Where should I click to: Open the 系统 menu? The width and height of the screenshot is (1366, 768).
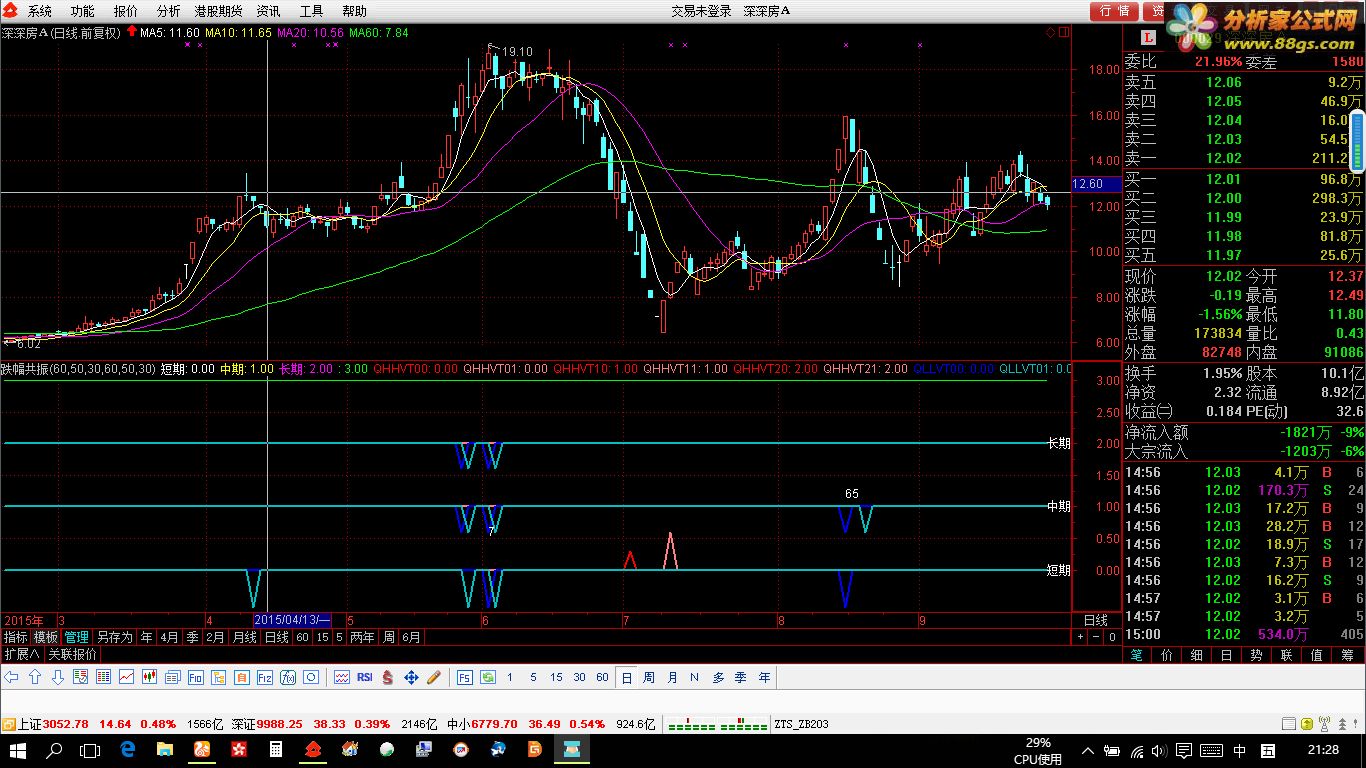click(x=40, y=11)
